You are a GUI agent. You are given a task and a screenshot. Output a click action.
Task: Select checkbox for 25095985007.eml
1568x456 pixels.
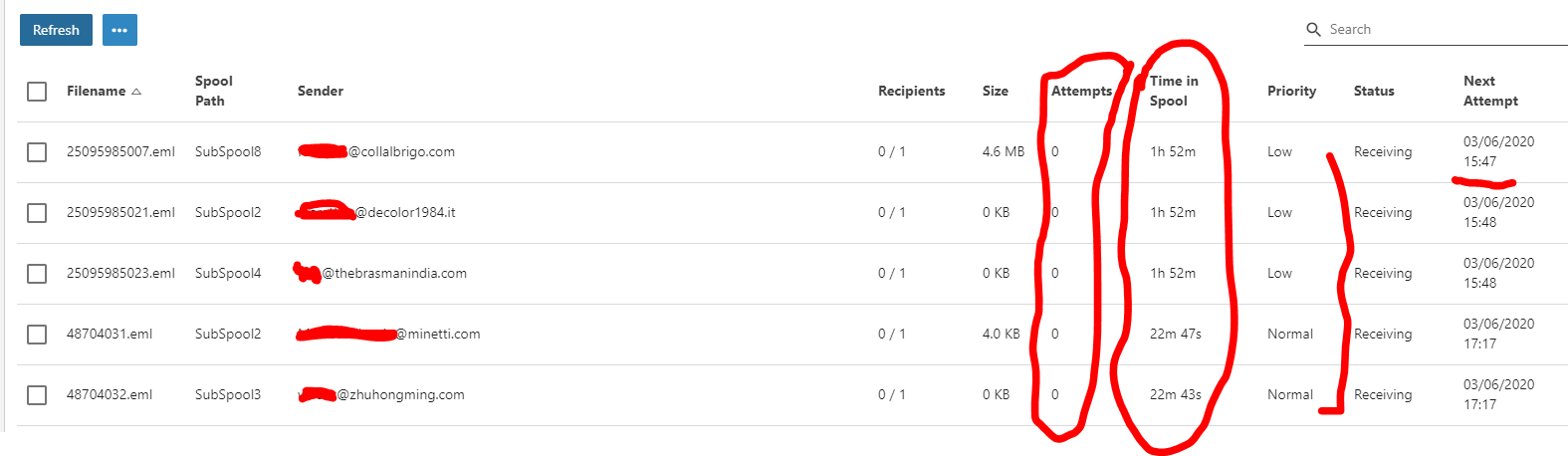[37, 152]
